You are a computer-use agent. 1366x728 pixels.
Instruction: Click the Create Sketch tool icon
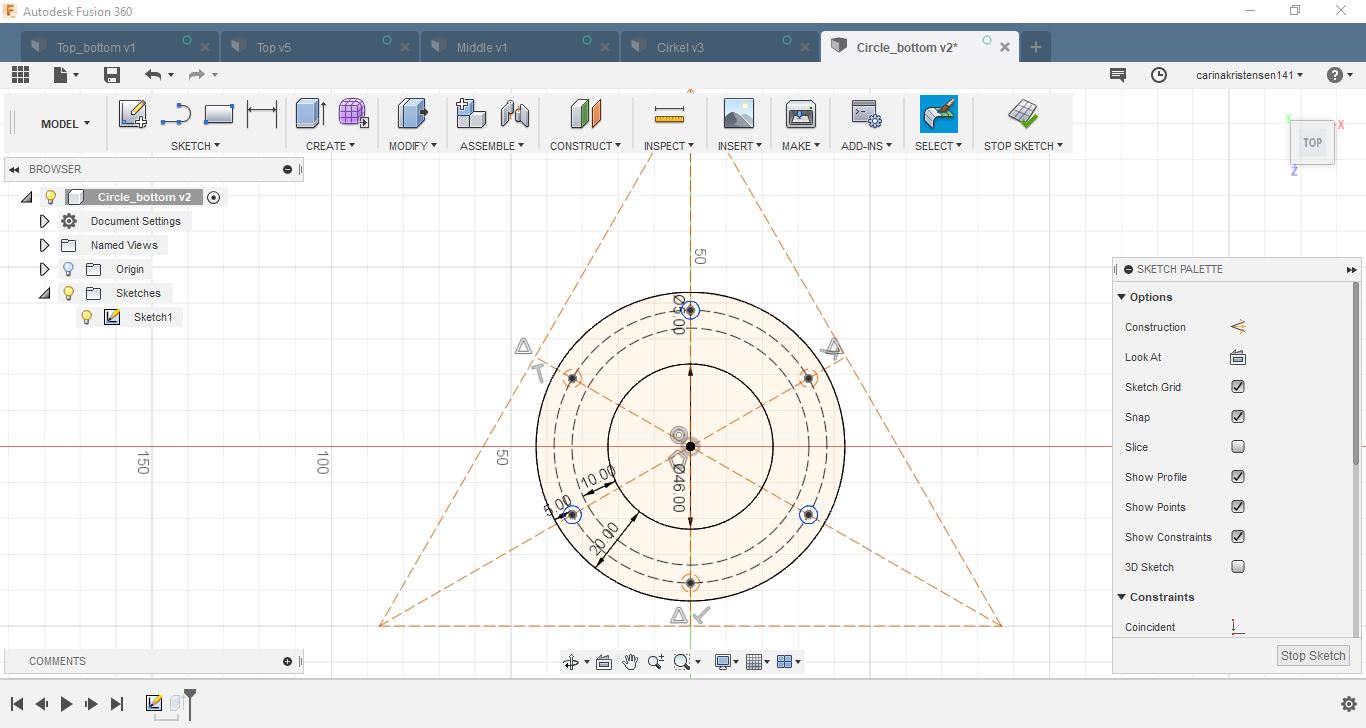point(133,114)
